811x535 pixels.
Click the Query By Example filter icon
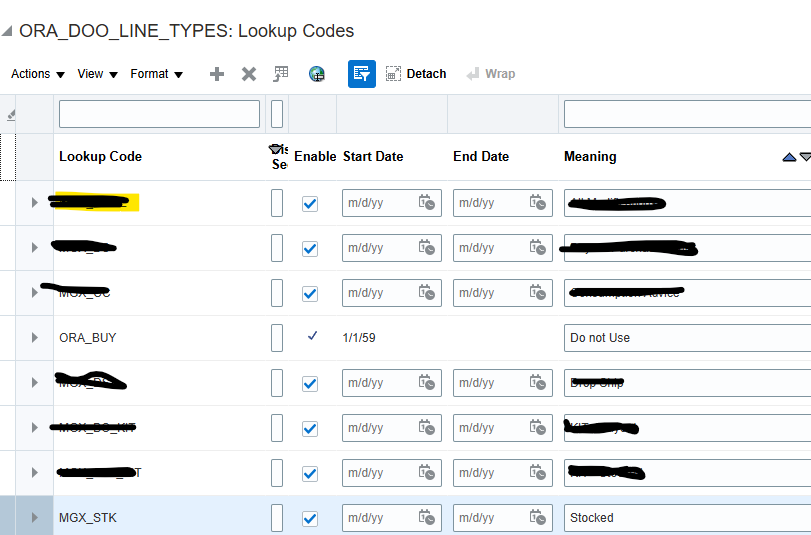tap(362, 74)
